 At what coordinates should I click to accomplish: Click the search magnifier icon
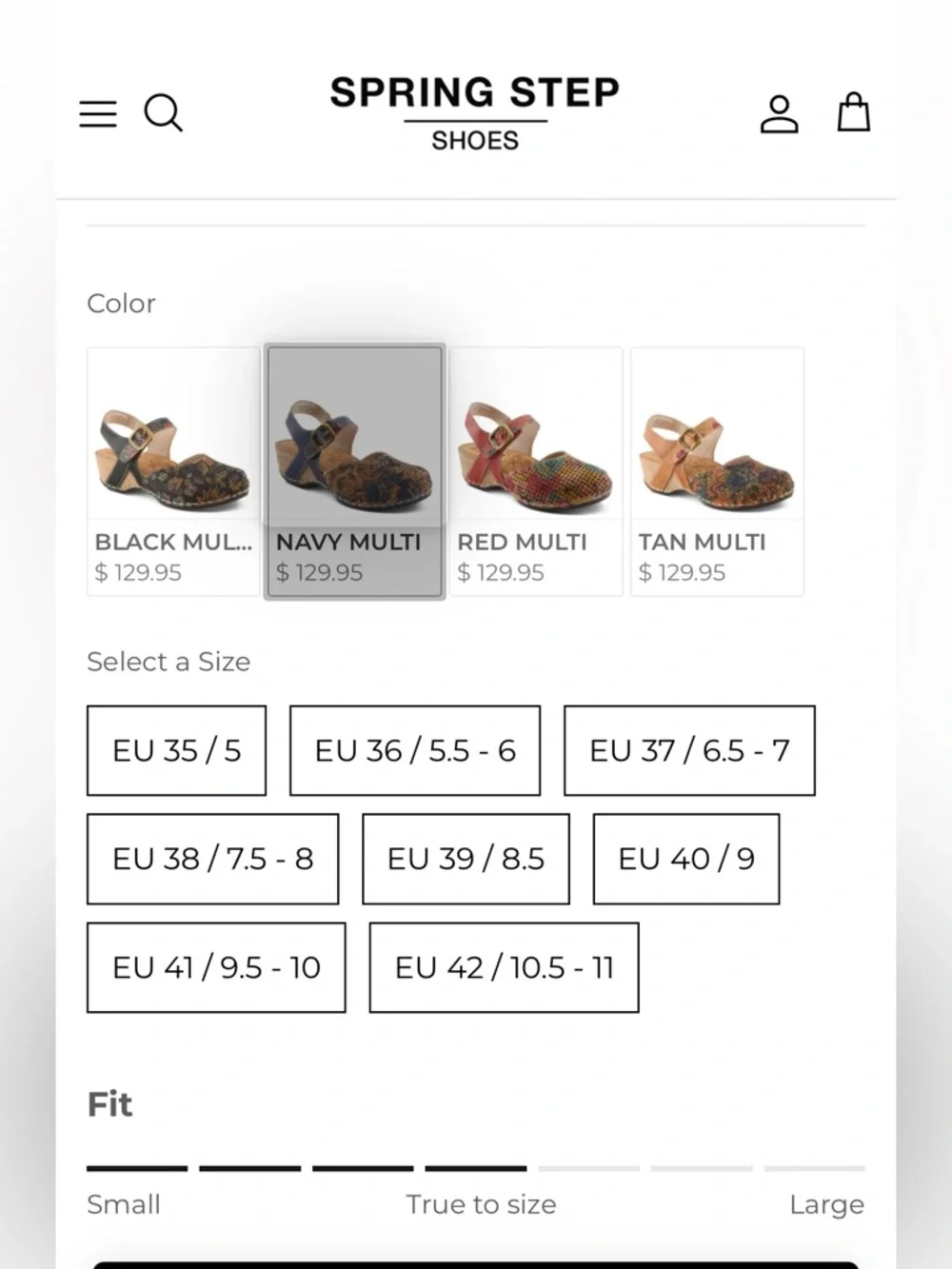(163, 113)
